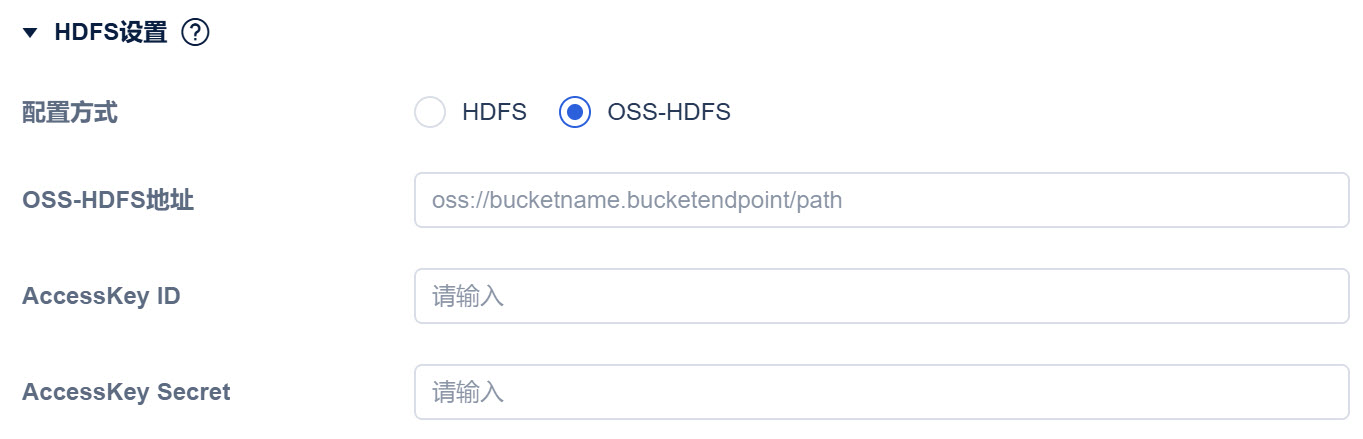Click the empty radio circle before HDFS

(430, 112)
